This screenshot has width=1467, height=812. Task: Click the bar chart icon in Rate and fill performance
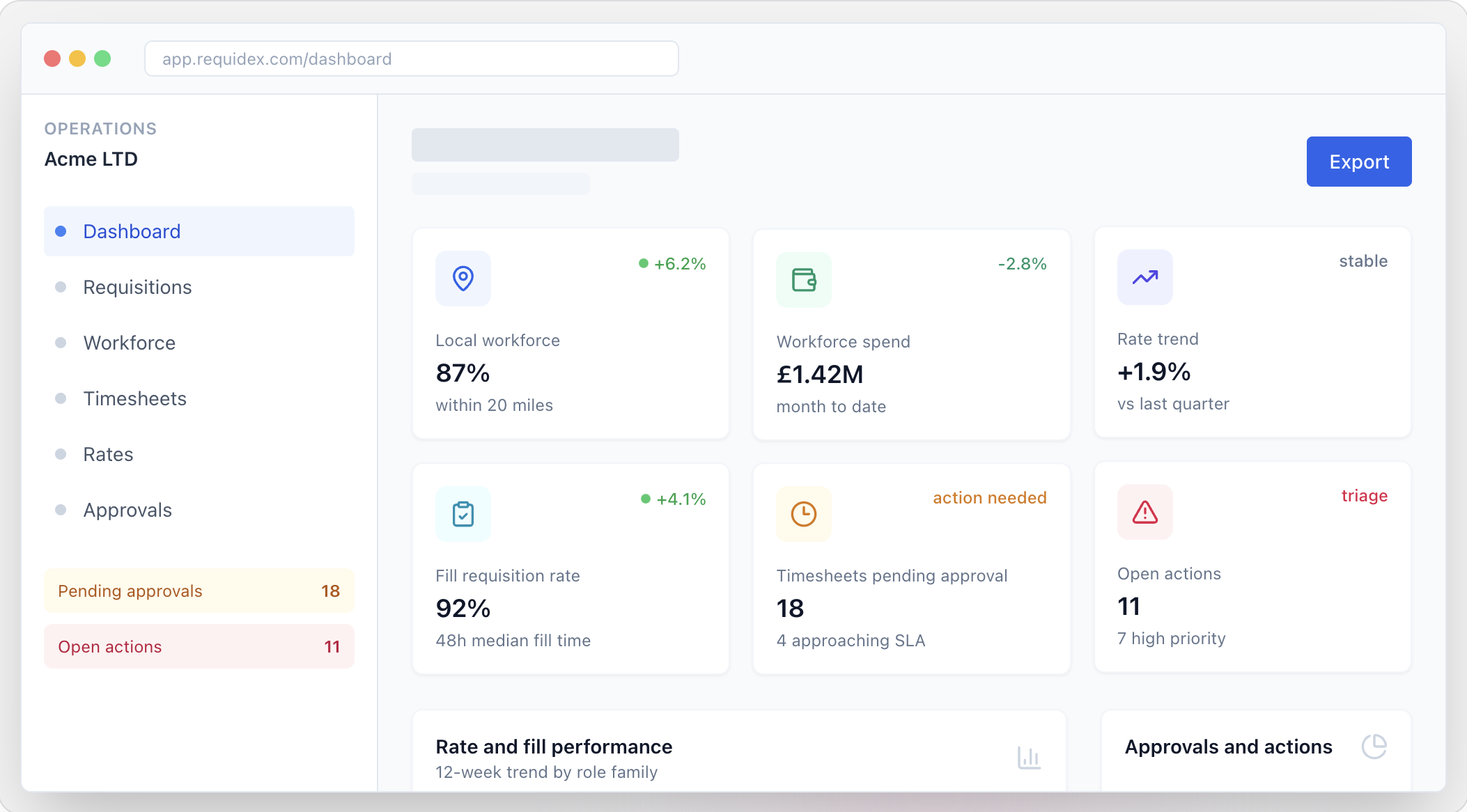(1029, 758)
